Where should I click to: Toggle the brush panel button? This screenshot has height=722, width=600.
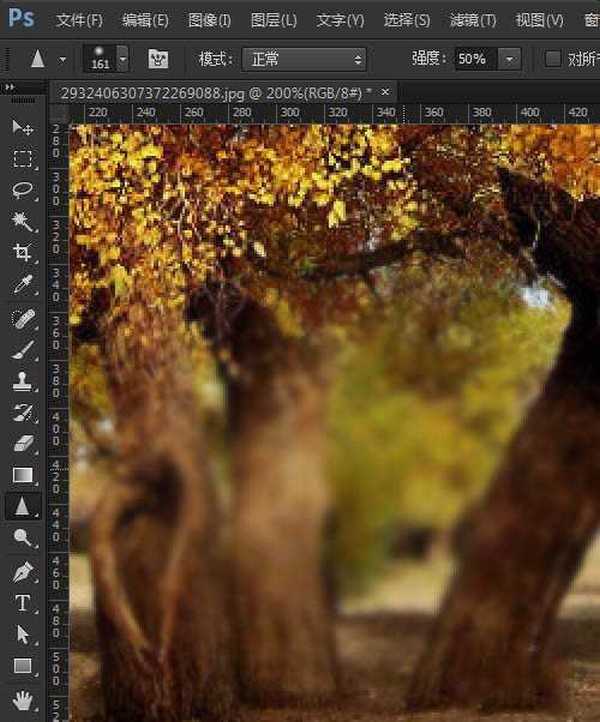point(158,59)
